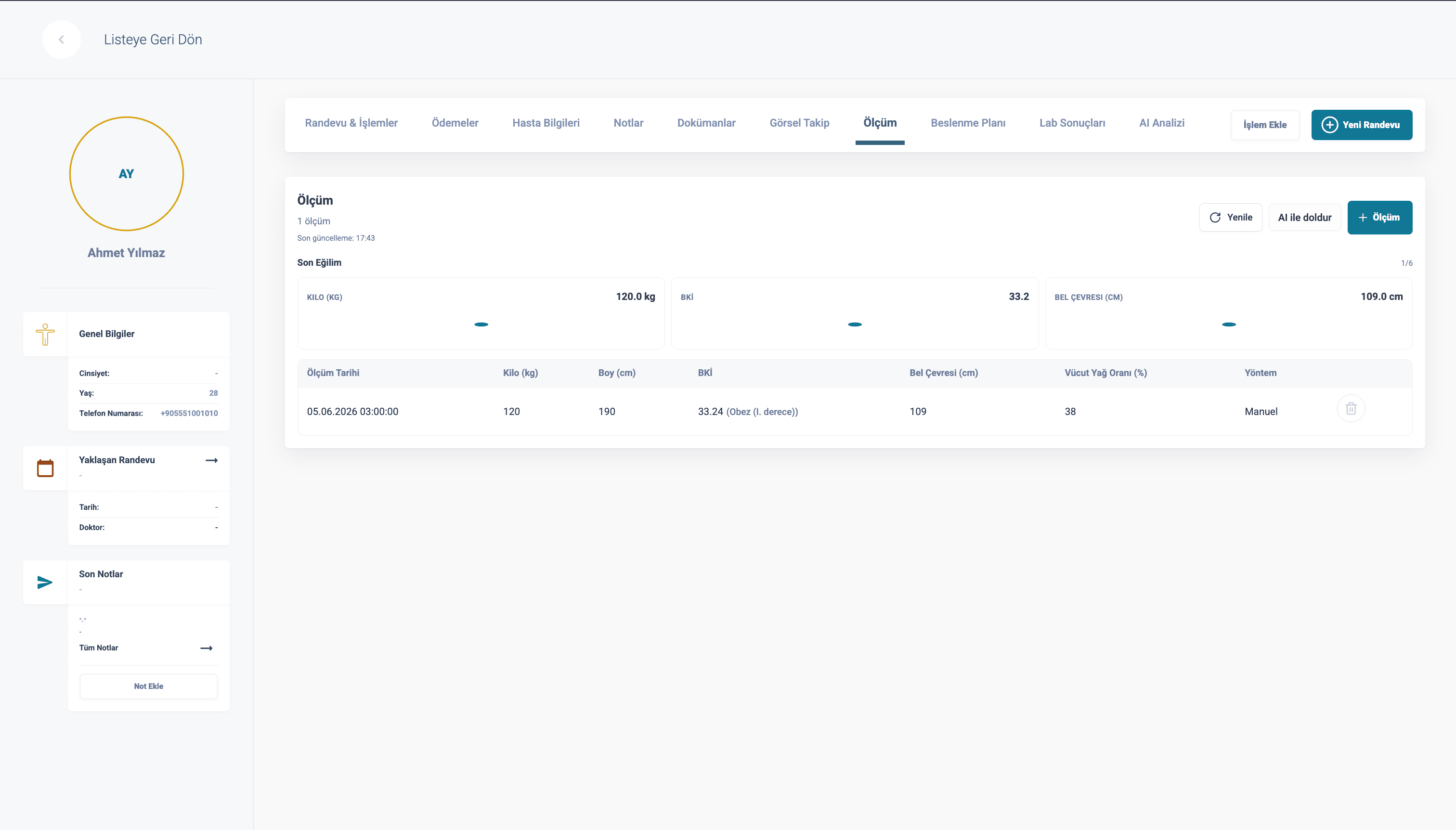Click the plus-circle icon in Yeni Randevu
The height and width of the screenshot is (830, 1456).
pos(1329,125)
